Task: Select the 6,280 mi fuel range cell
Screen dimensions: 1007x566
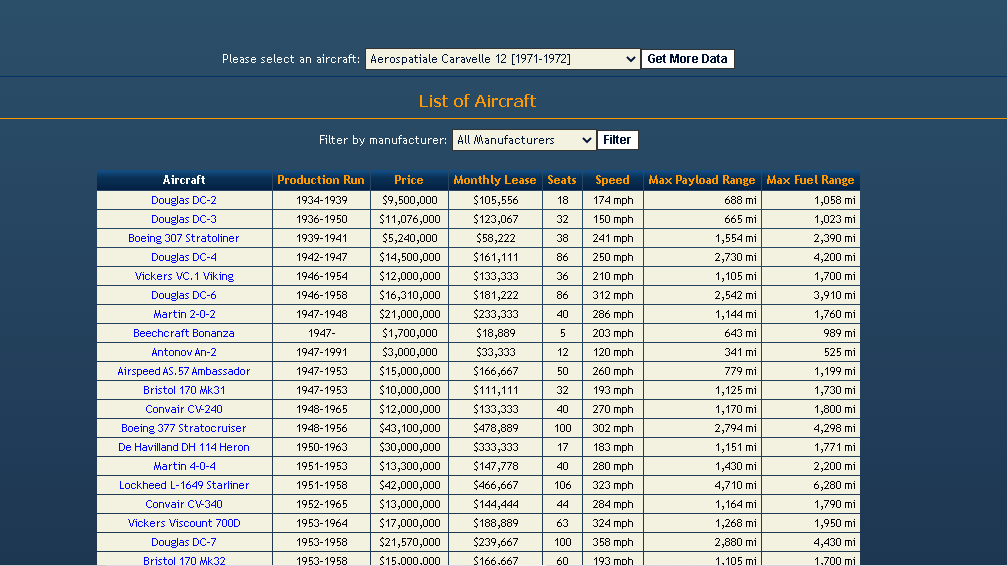Action: pos(810,485)
